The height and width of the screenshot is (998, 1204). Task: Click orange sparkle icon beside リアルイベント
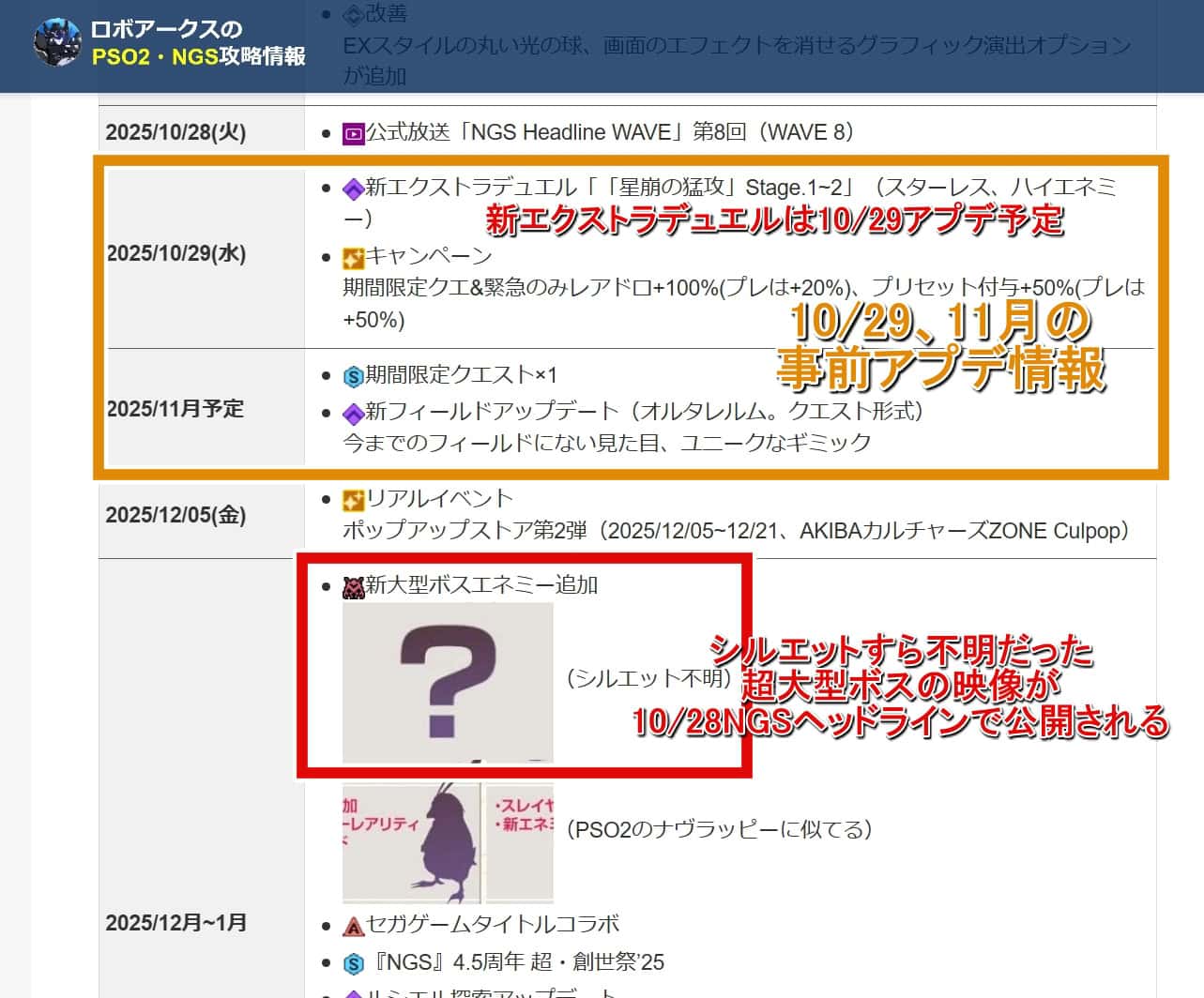(353, 500)
